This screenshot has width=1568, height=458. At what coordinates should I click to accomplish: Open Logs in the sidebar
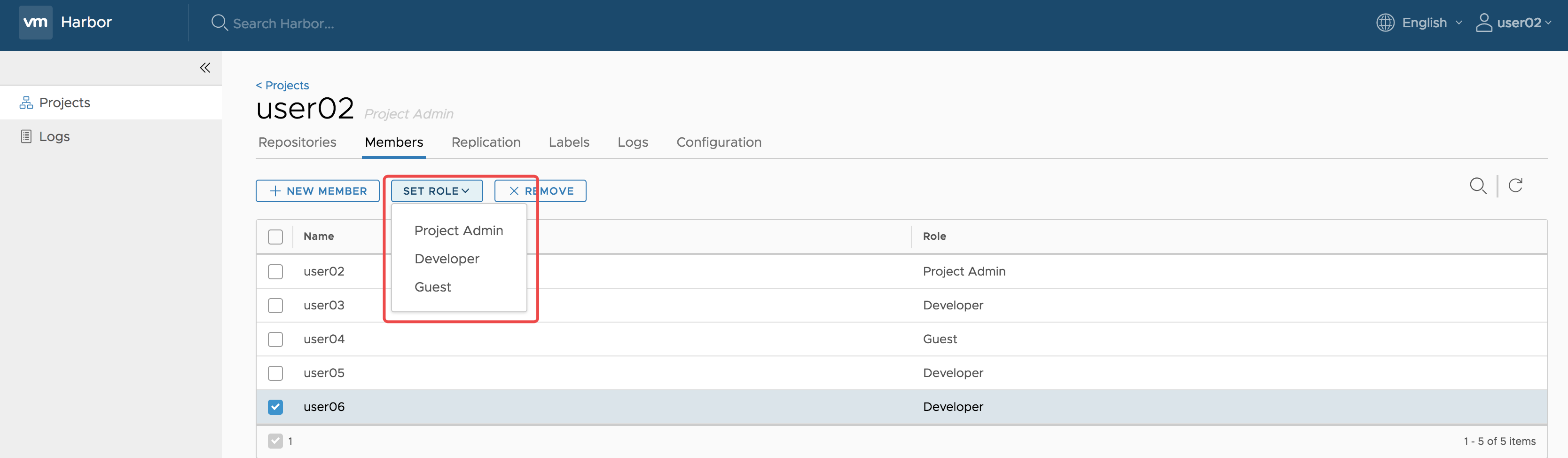coord(111,136)
